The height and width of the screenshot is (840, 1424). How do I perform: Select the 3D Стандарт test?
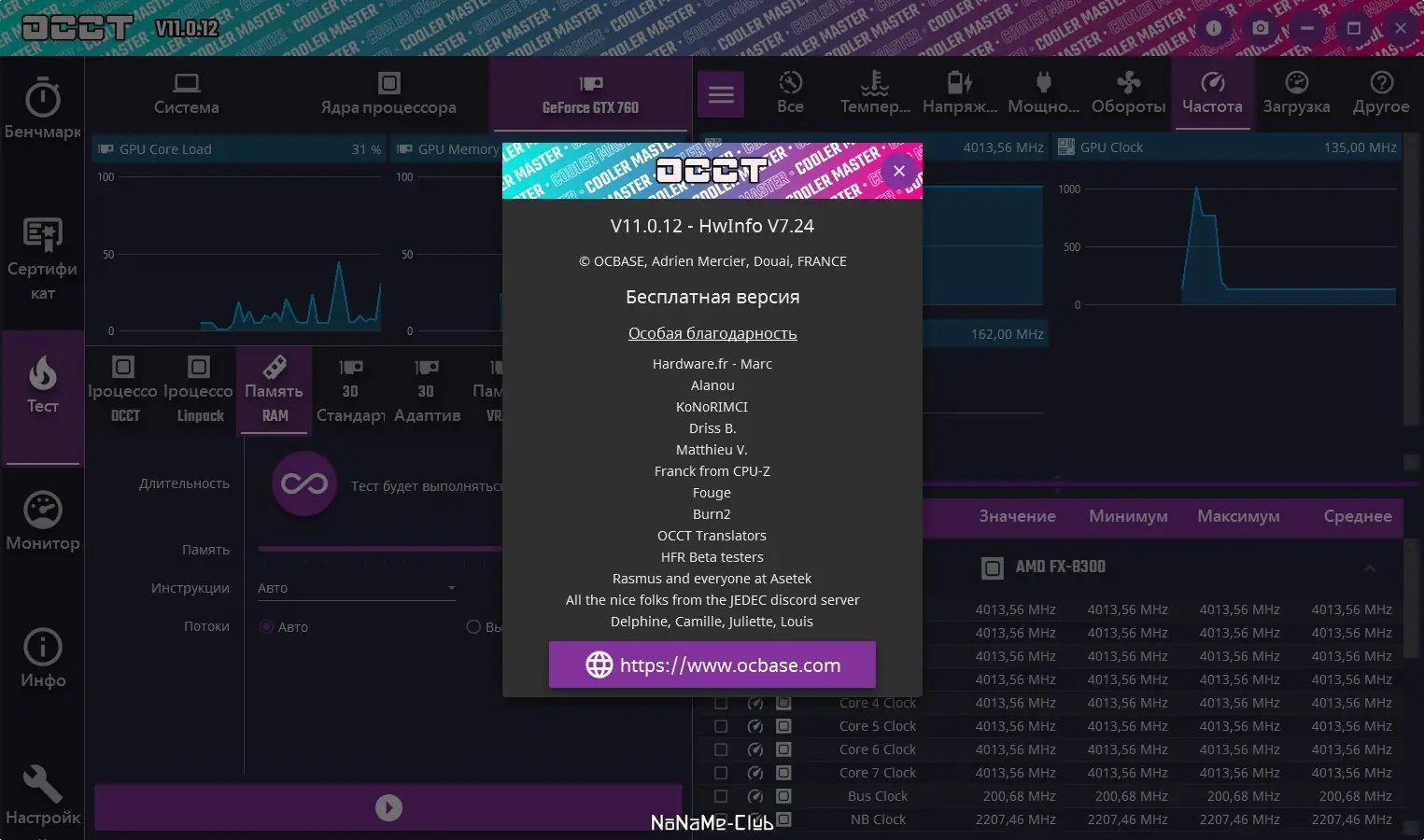[350, 390]
